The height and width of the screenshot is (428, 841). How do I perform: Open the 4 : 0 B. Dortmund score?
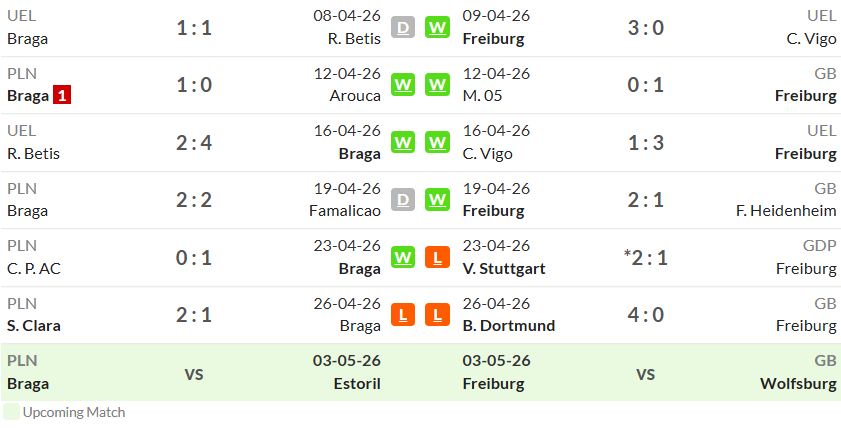click(646, 315)
